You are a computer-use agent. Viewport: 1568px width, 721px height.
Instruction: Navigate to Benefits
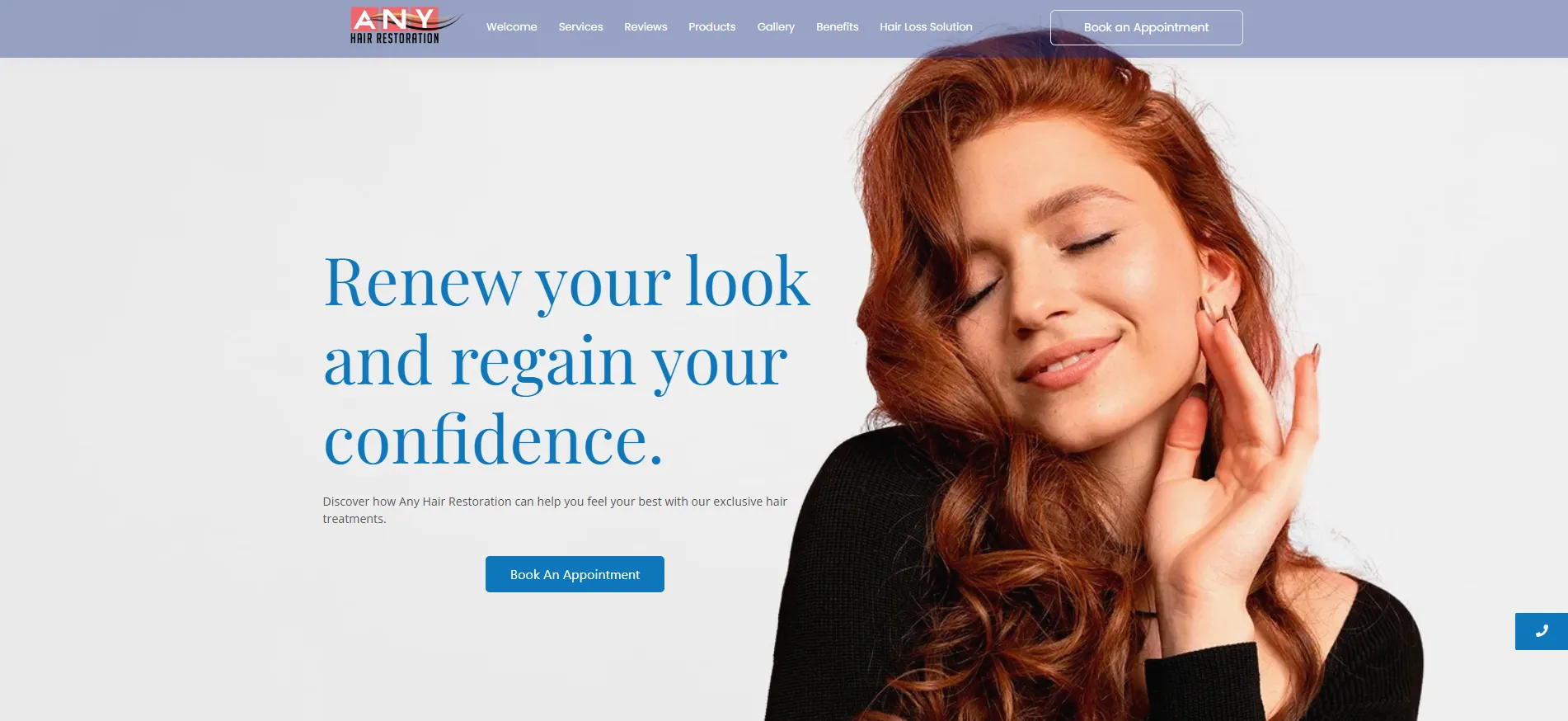point(837,27)
